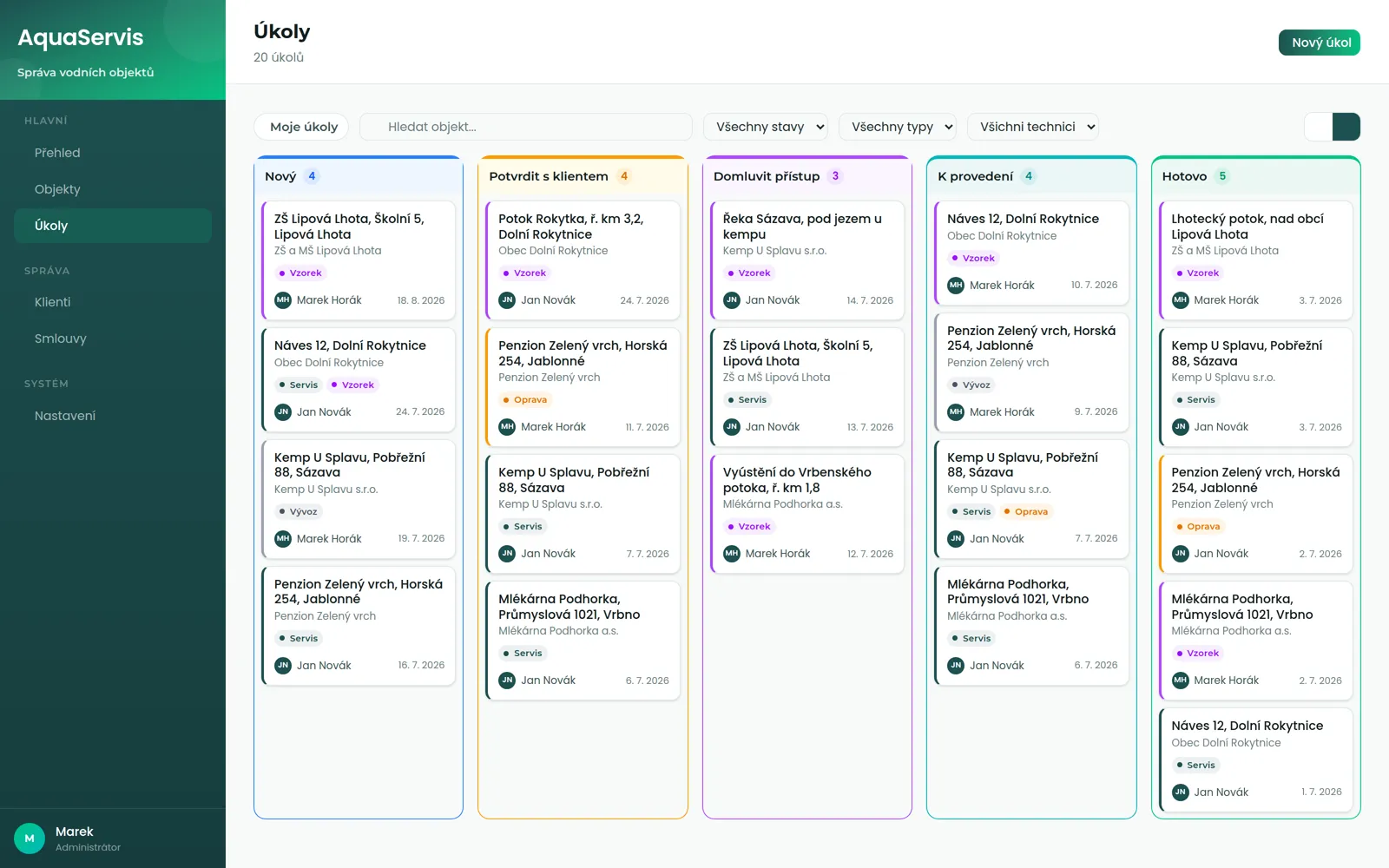
Task: Click the M user avatar in sidebar
Action: (30, 838)
